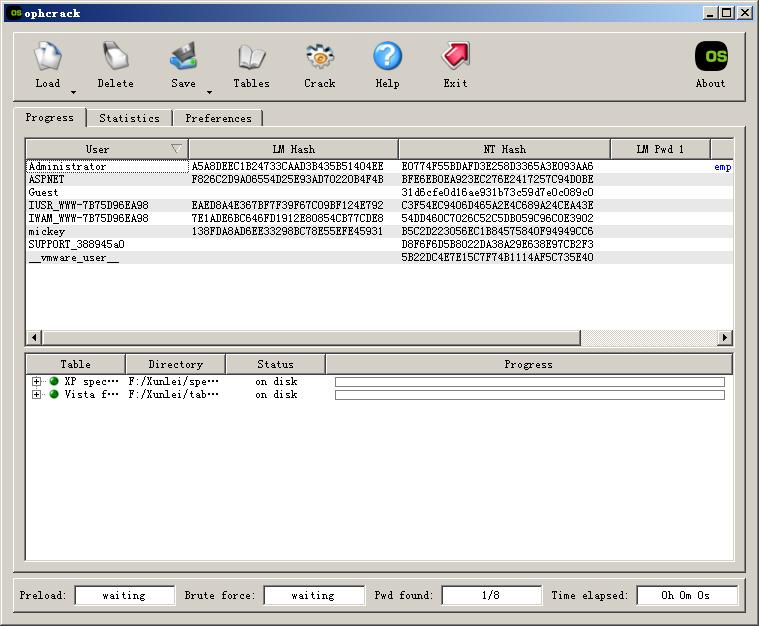The height and width of the screenshot is (626, 759).
Task: Open the Tables book icon
Action: click(251, 56)
